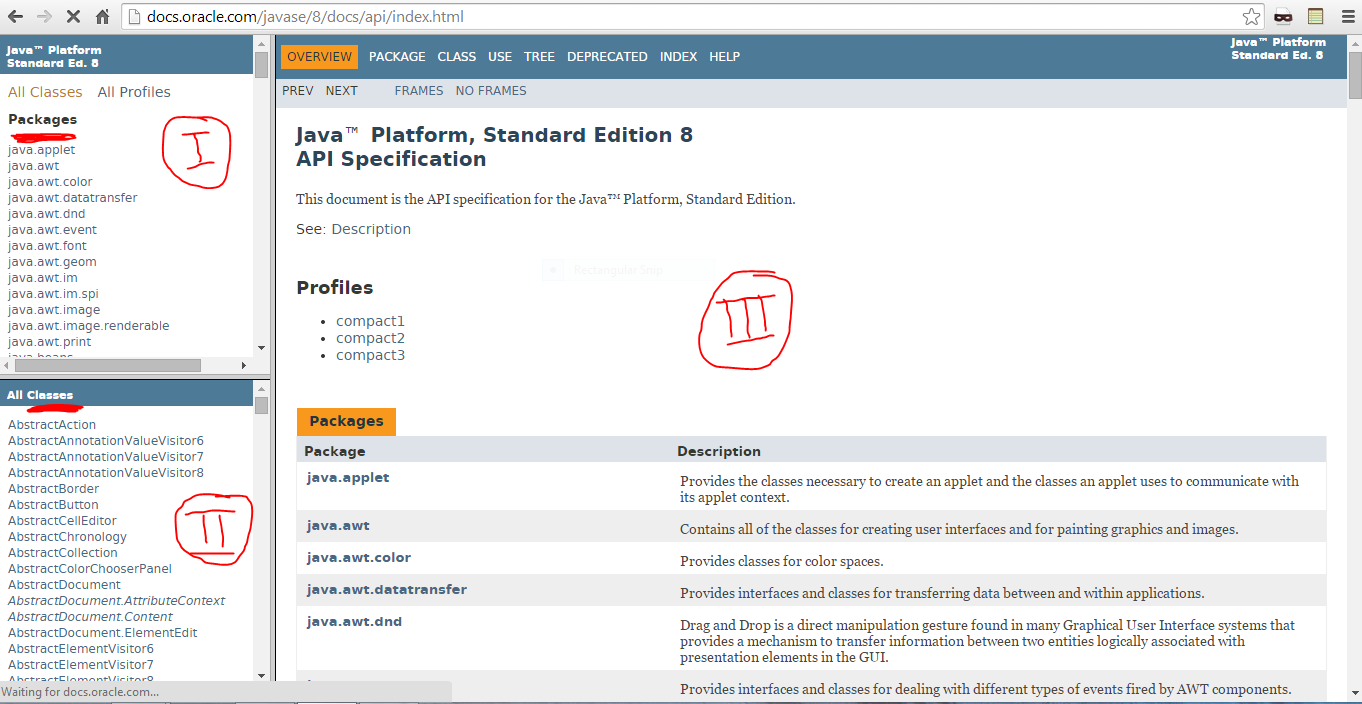Open the AbstractBorder class
This screenshot has width=1362, height=704.
54,489
